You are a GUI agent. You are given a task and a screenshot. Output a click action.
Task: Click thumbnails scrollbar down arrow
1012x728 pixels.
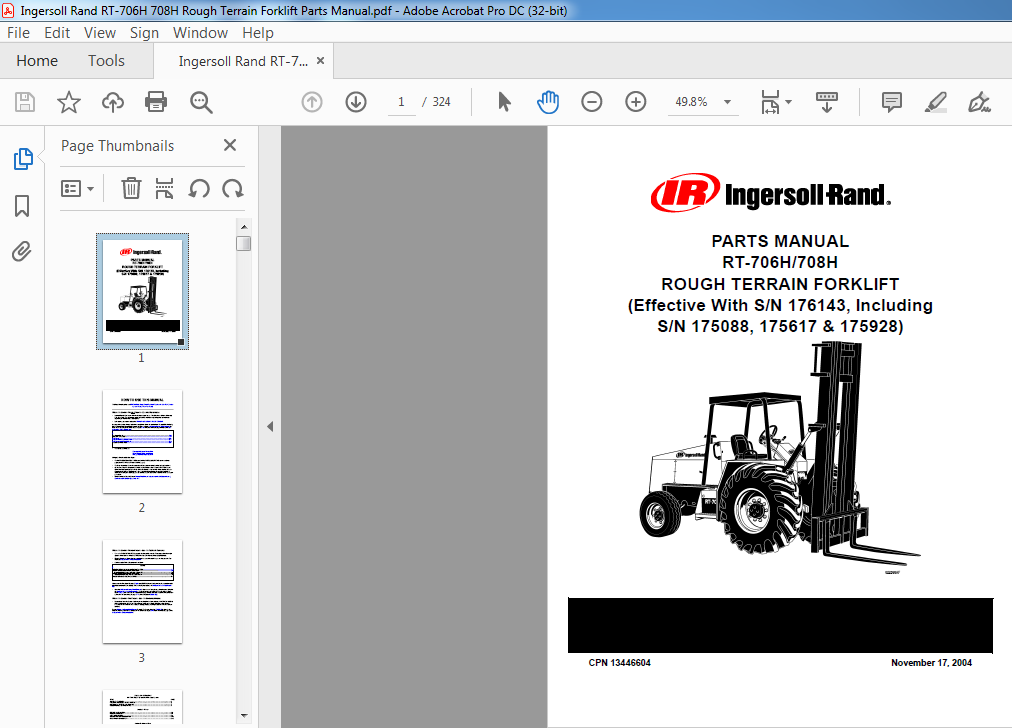pos(243,715)
